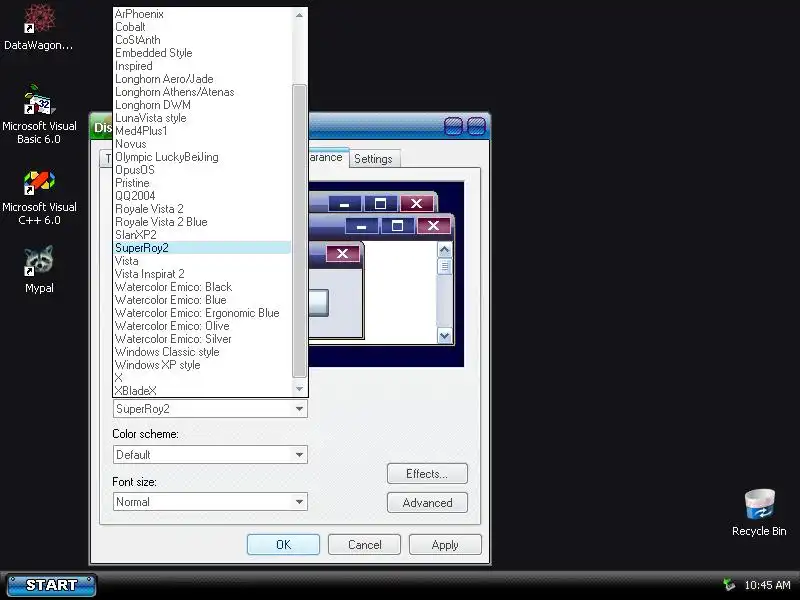800x600 pixels.
Task: Choose Watercolor Emico: Silver style
Action: tap(202, 339)
